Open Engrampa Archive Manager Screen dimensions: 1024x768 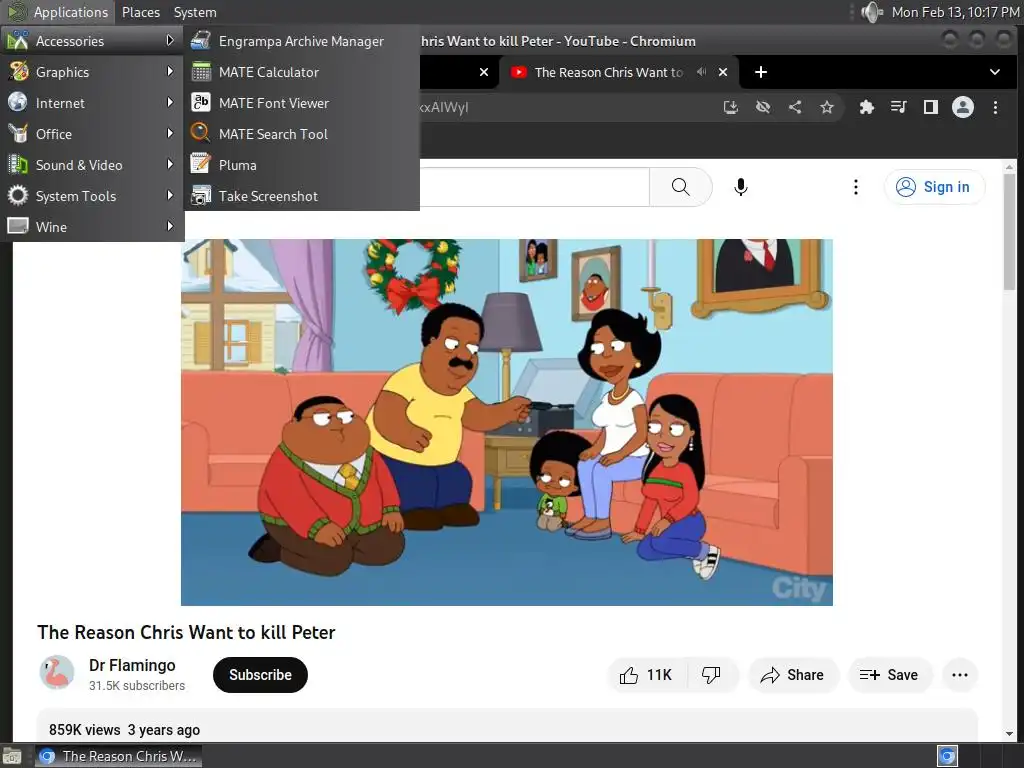tap(301, 41)
